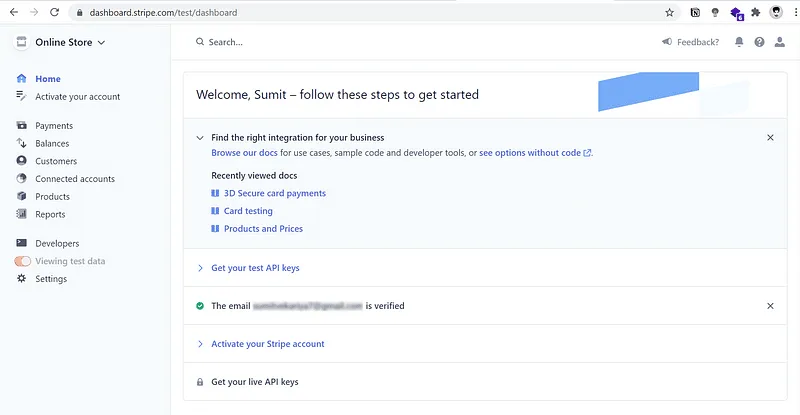Expand the Get your test API keys chevron
This screenshot has height=415, width=800.
200,268
